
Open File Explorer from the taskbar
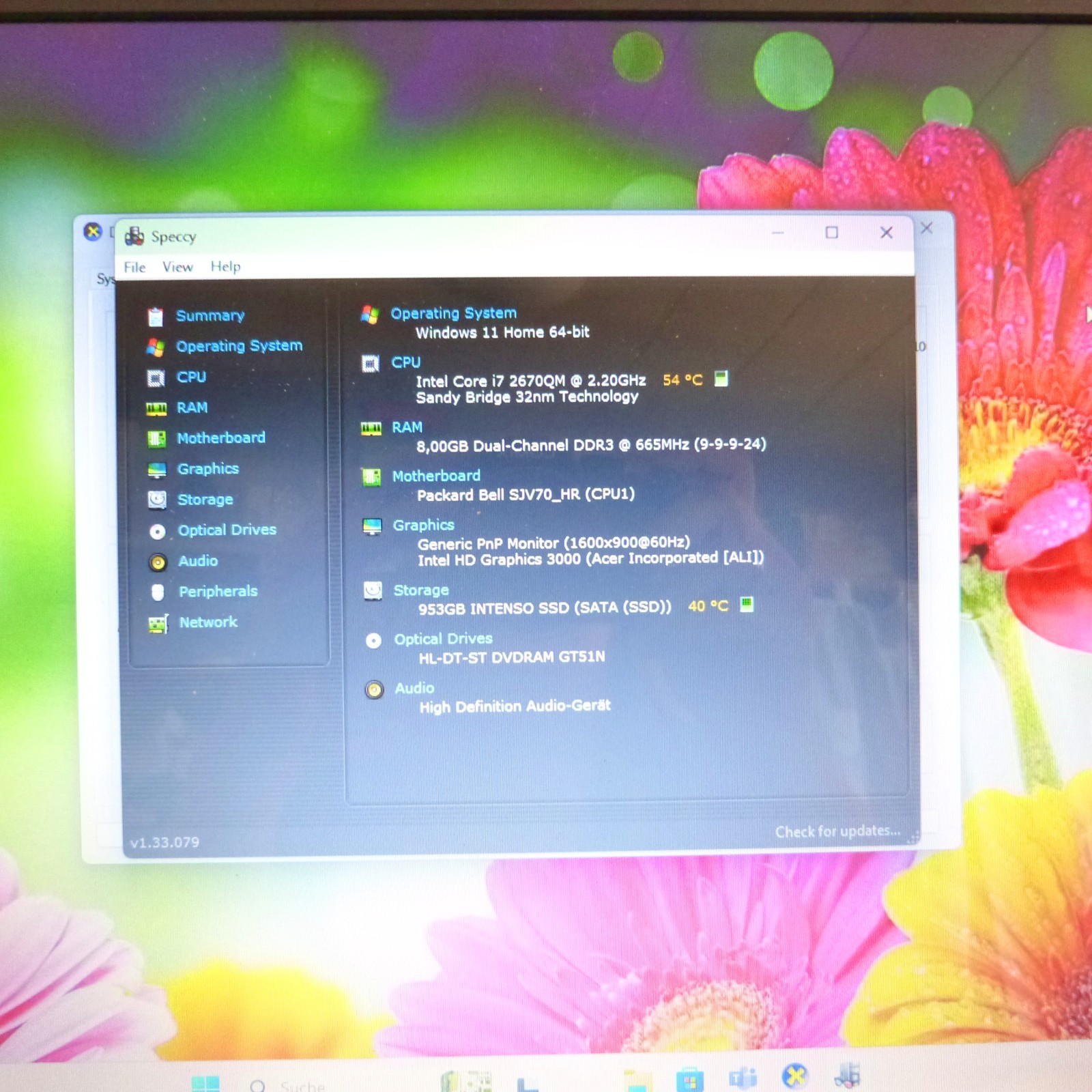pos(638,1081)
